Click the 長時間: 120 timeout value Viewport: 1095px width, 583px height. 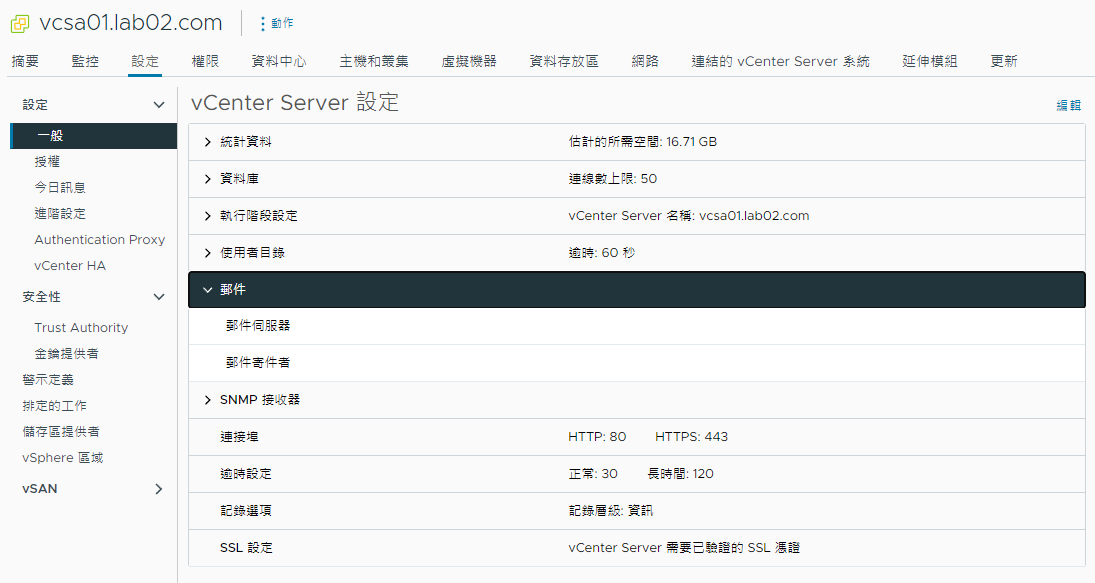pyautogui.click(x=680, y=474)
